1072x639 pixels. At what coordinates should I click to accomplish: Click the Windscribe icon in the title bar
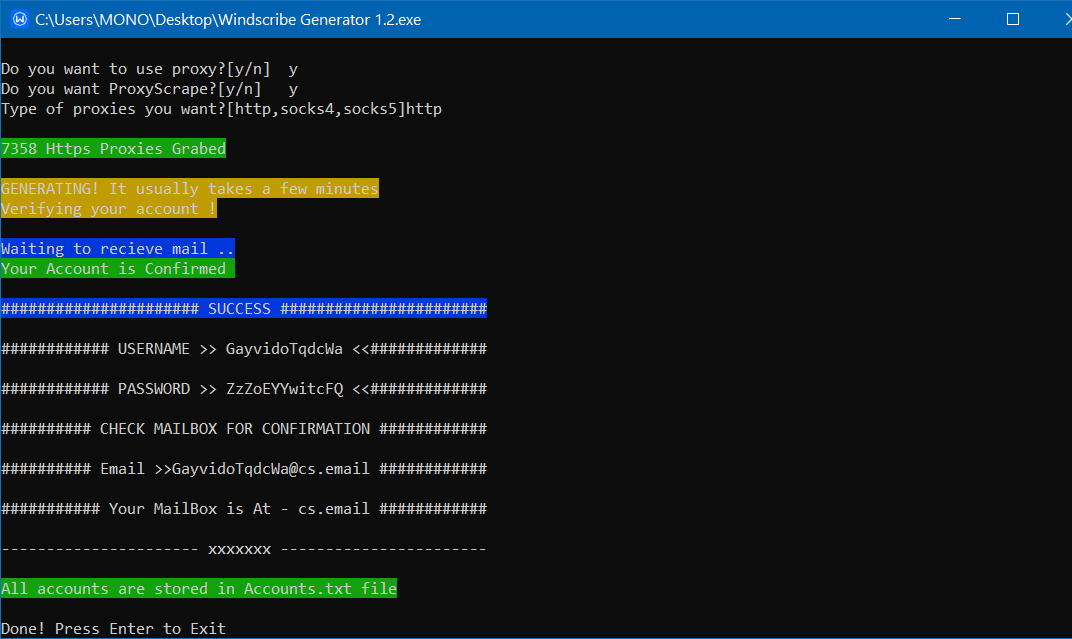(x=18, y=19)
